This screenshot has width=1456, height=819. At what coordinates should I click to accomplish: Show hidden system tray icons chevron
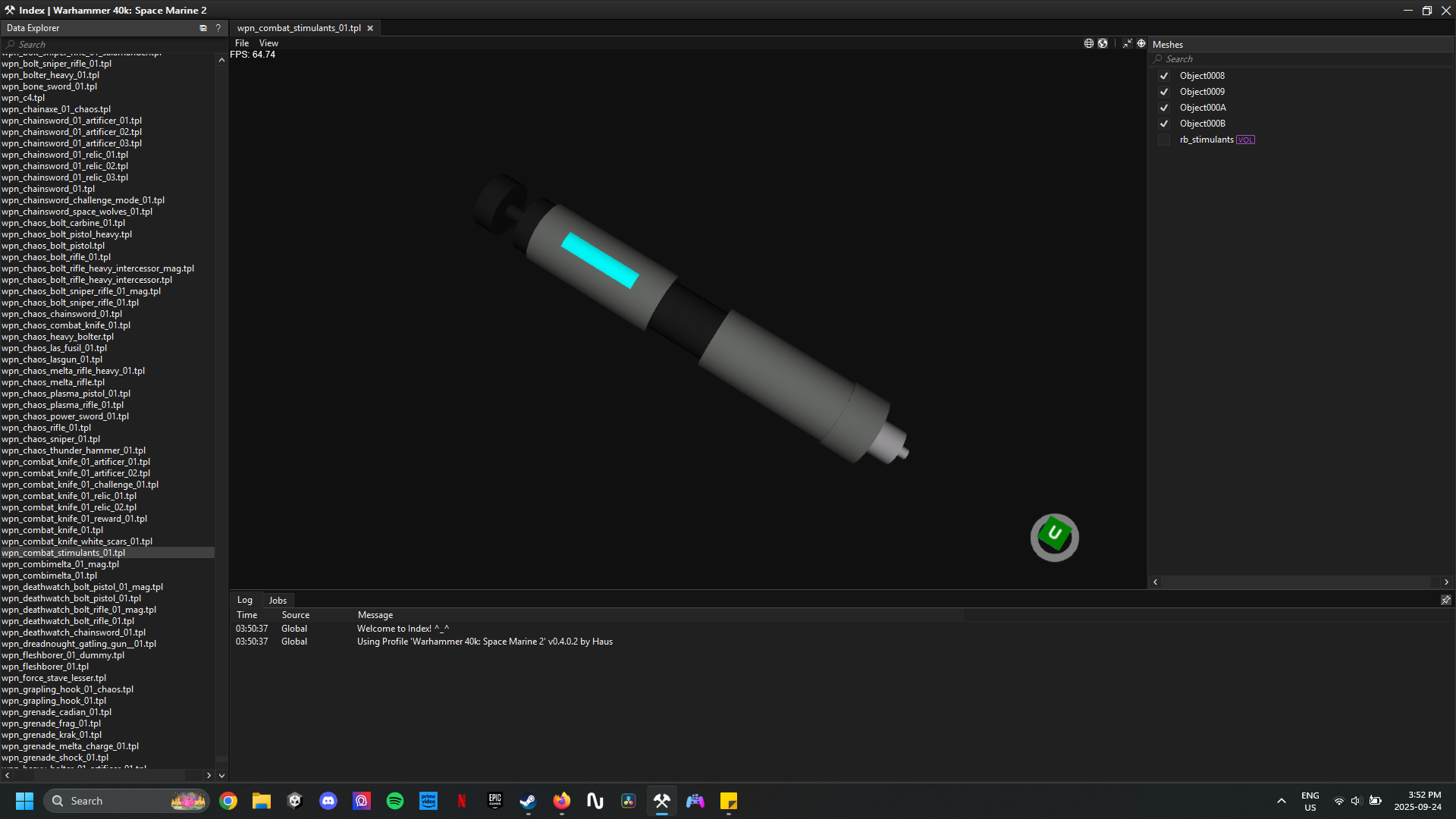(x=1281, y=801)
